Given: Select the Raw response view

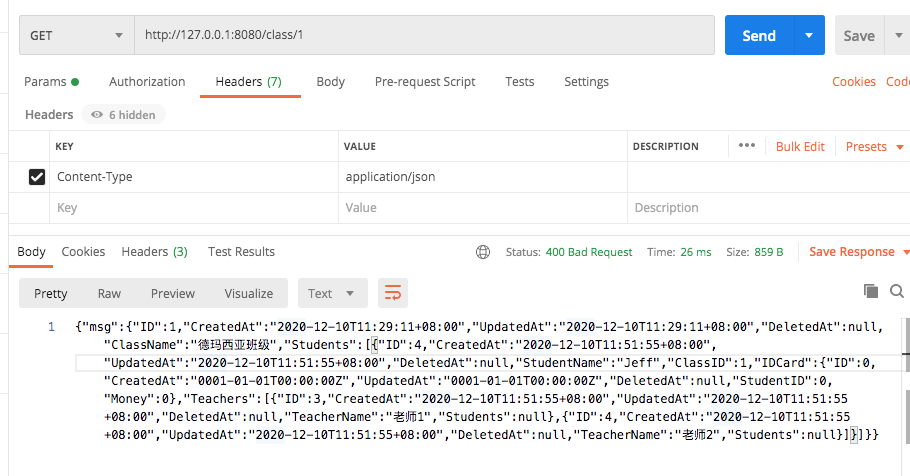Looking at the screenshot, I should tap(109, 293).
